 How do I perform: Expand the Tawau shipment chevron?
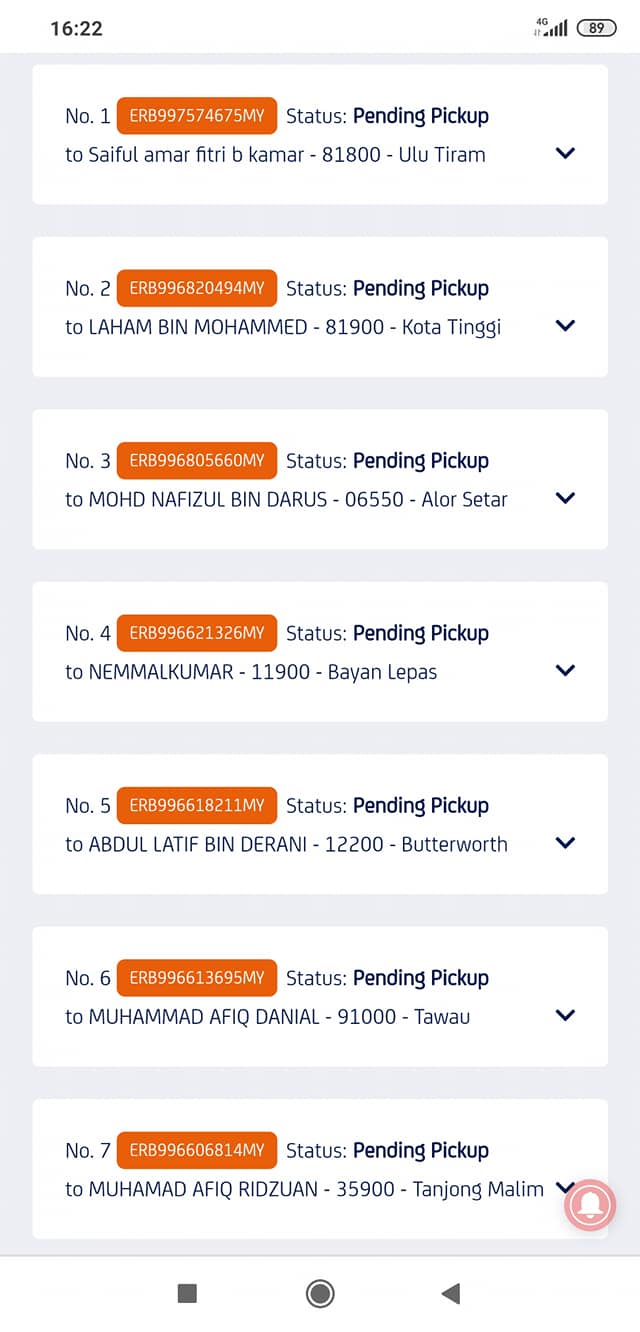[565, 1015]
